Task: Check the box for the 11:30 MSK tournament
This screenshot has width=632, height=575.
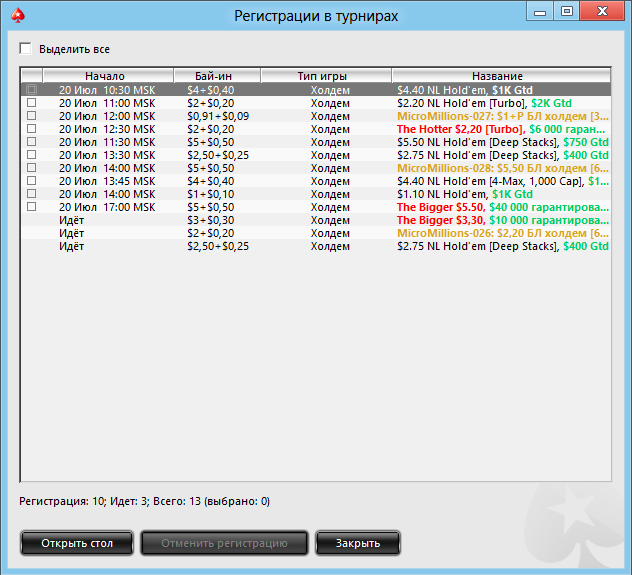Action: click(x=31, y=141)
